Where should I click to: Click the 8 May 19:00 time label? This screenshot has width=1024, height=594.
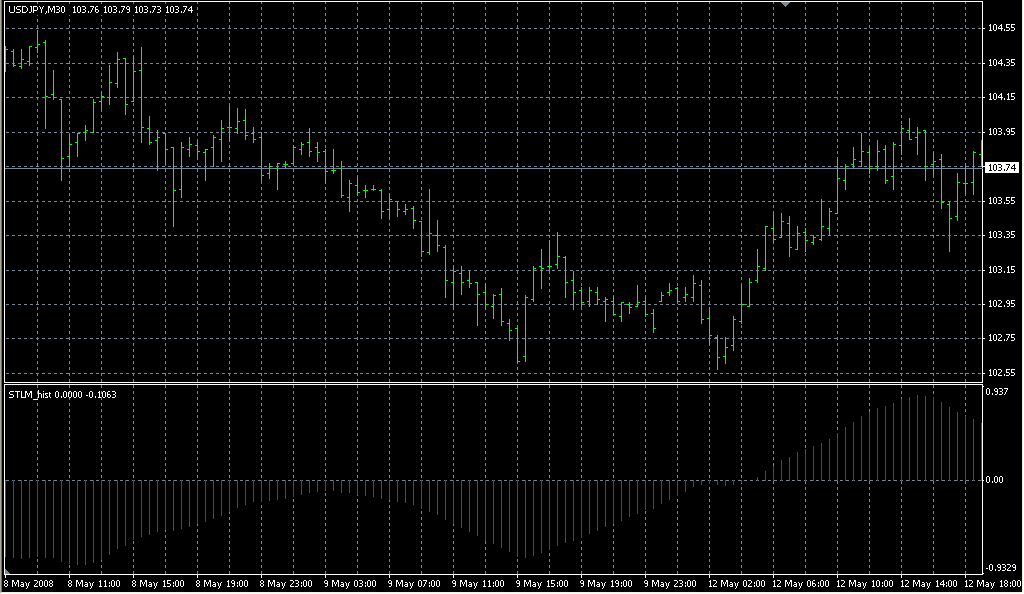click(x=222, y=584)
